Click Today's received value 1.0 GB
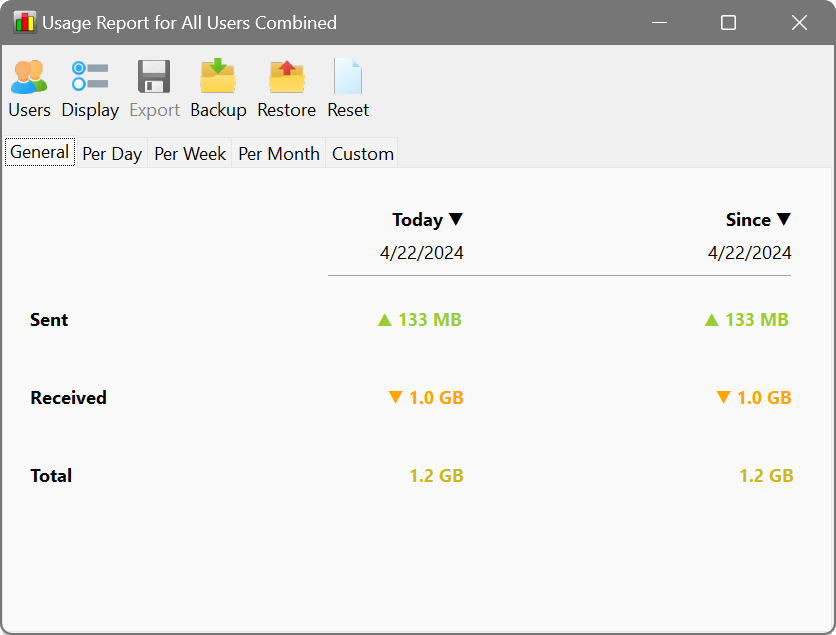Screen dimensions: 836x635 pos(426,398)
